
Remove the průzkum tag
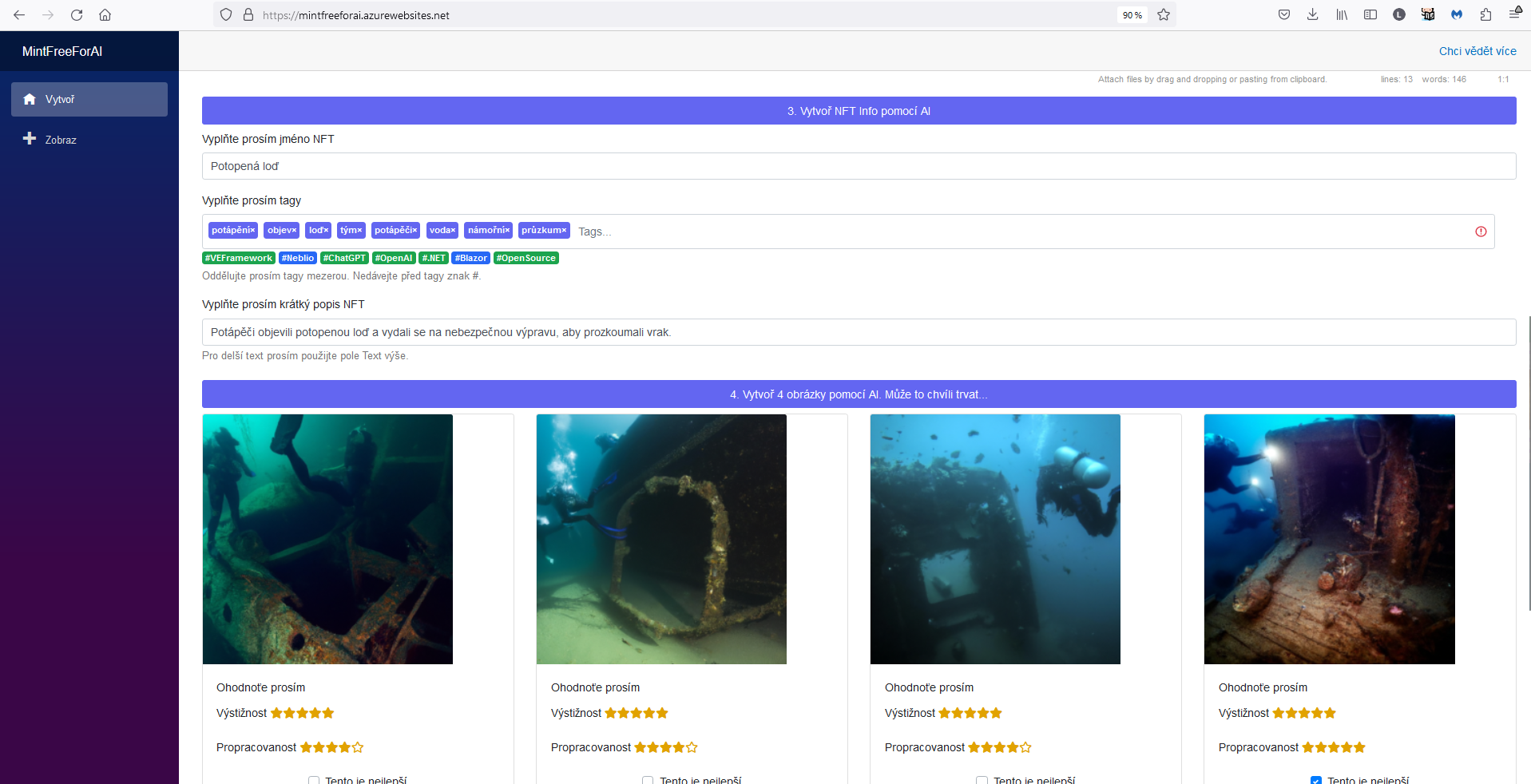click(565, 231)
